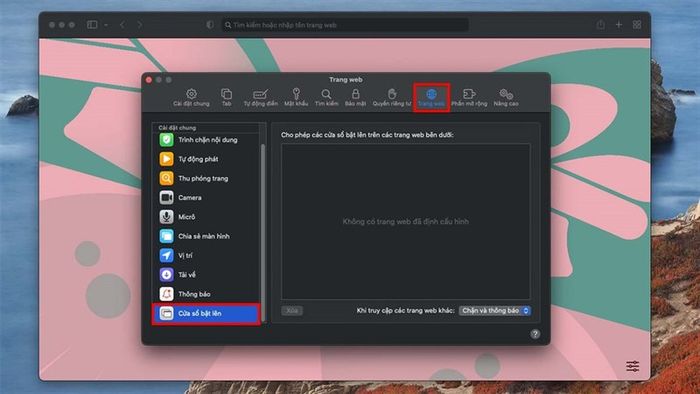The height and width of the screenshot is (394, 700).
Task: Open the Nâng cao advanced gears icon
Action: [506, 97]
